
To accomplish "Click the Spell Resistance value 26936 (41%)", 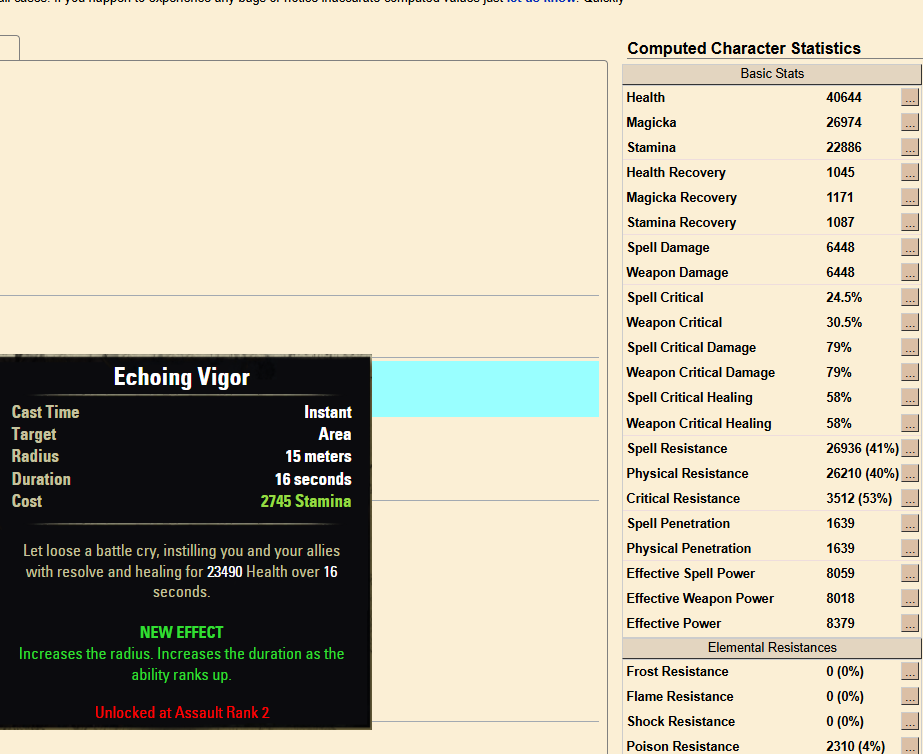I will tap(862, 449).
